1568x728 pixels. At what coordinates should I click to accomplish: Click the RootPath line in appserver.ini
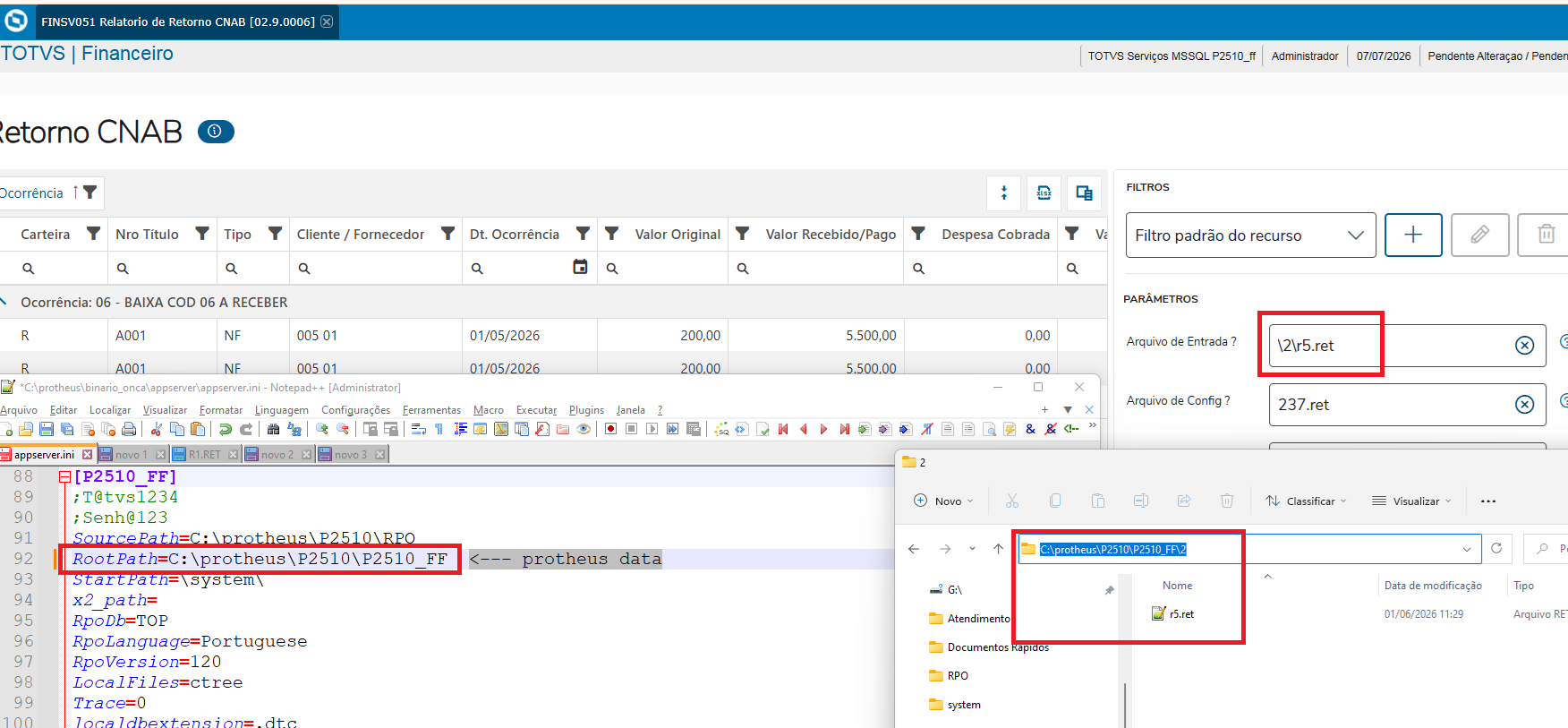[x=260, y=559]
